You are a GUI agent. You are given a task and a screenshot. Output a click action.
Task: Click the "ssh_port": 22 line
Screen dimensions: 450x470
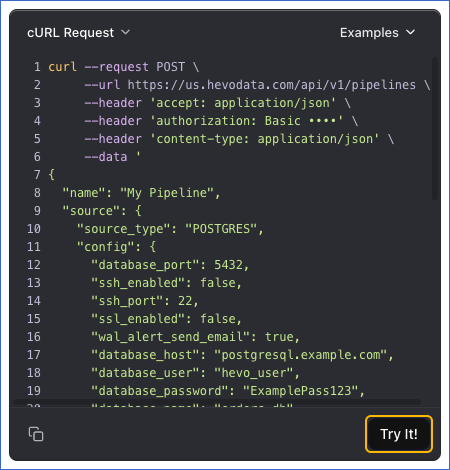click(x=145, y=301)
